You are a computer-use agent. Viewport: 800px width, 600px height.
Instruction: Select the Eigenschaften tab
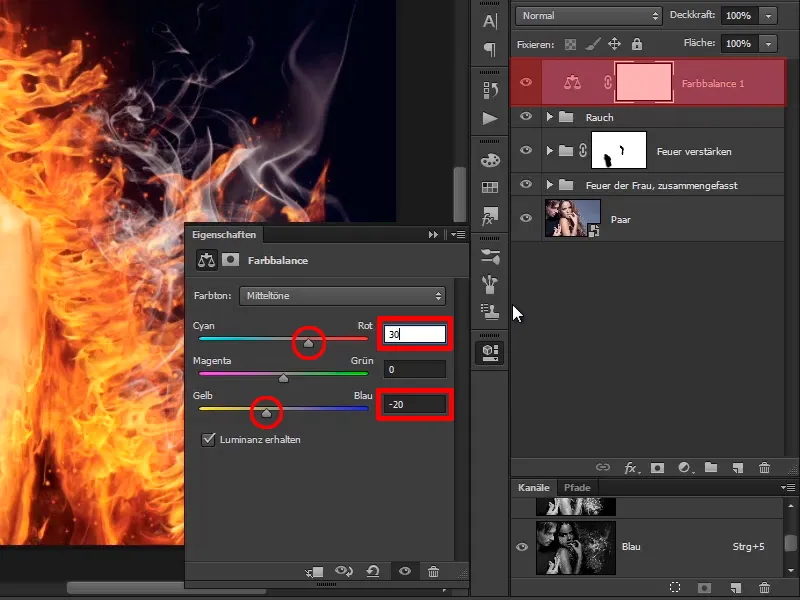pyautogui.click(x=224, y=235)
